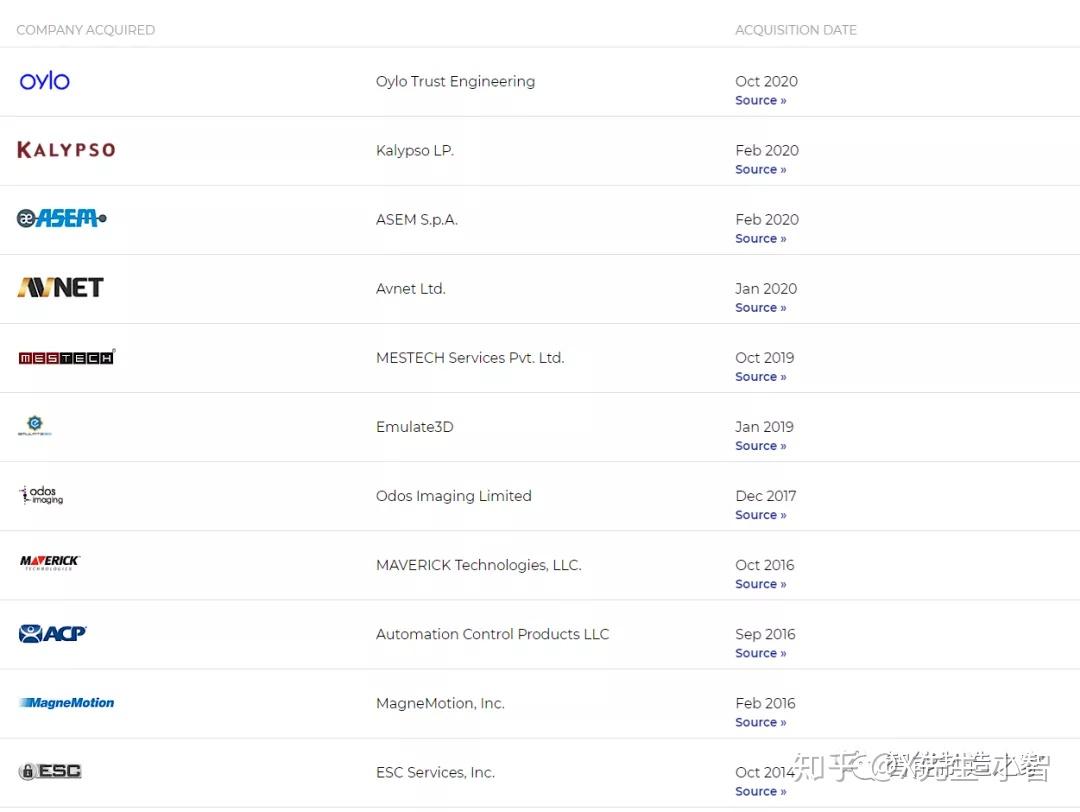Click the MagneMotion logo

click(66, 703)
